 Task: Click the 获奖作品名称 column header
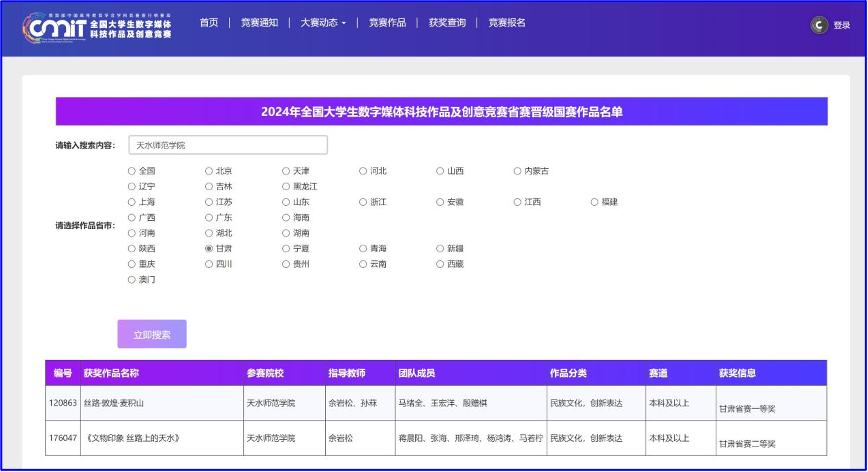coord(111,373)
